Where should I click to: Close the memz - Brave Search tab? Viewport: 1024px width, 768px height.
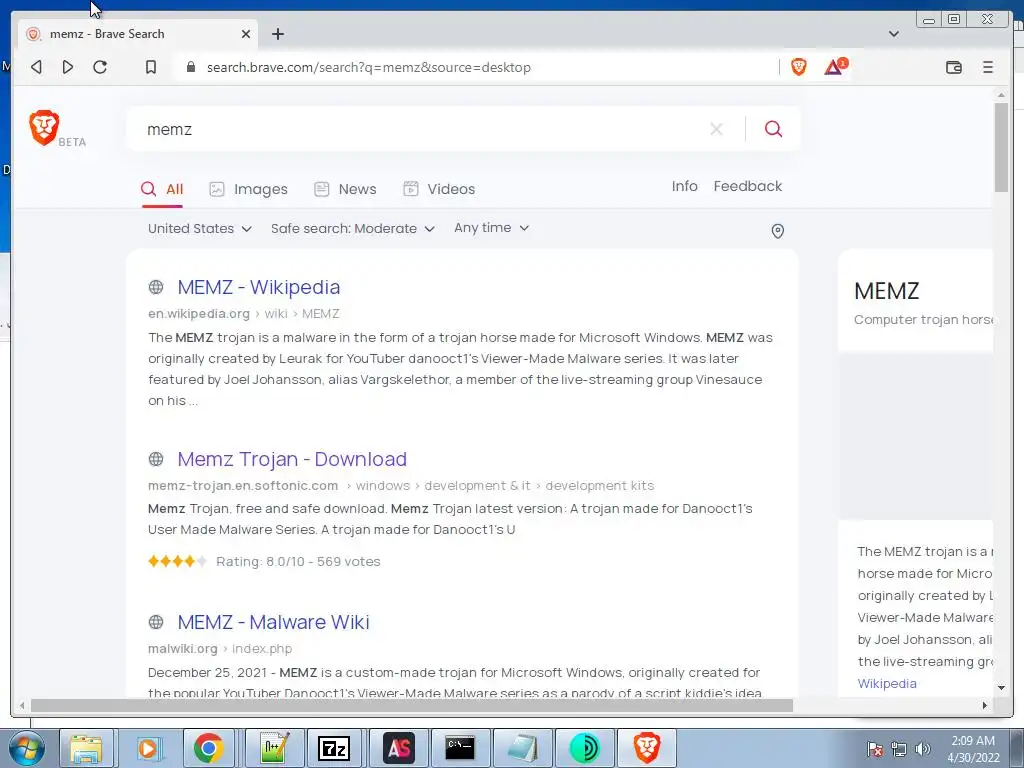246,34
